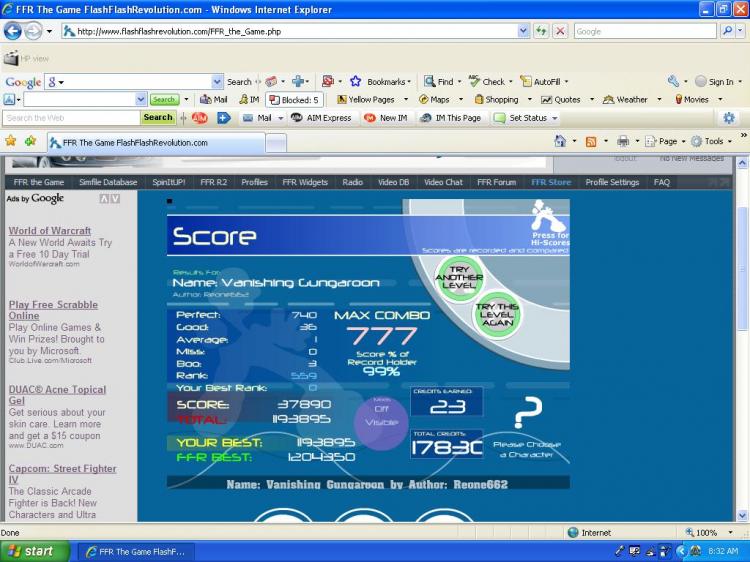
Task: Click the New IM toolbar button
Action: [386, 118]
